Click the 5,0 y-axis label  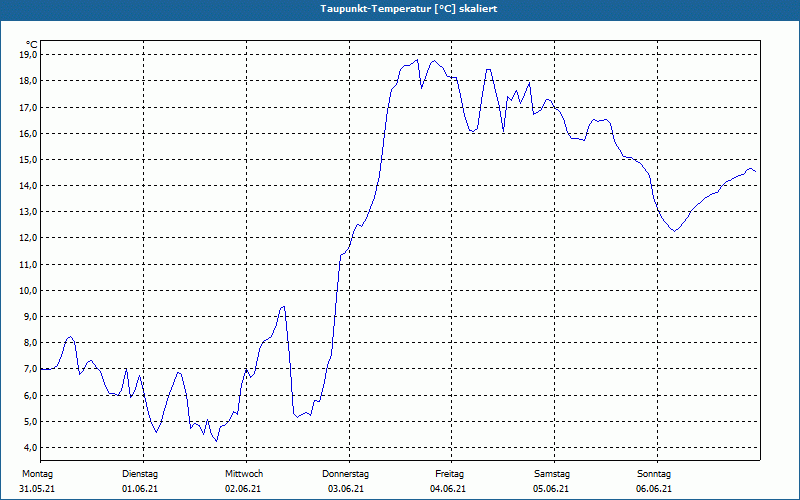point(30,421)
